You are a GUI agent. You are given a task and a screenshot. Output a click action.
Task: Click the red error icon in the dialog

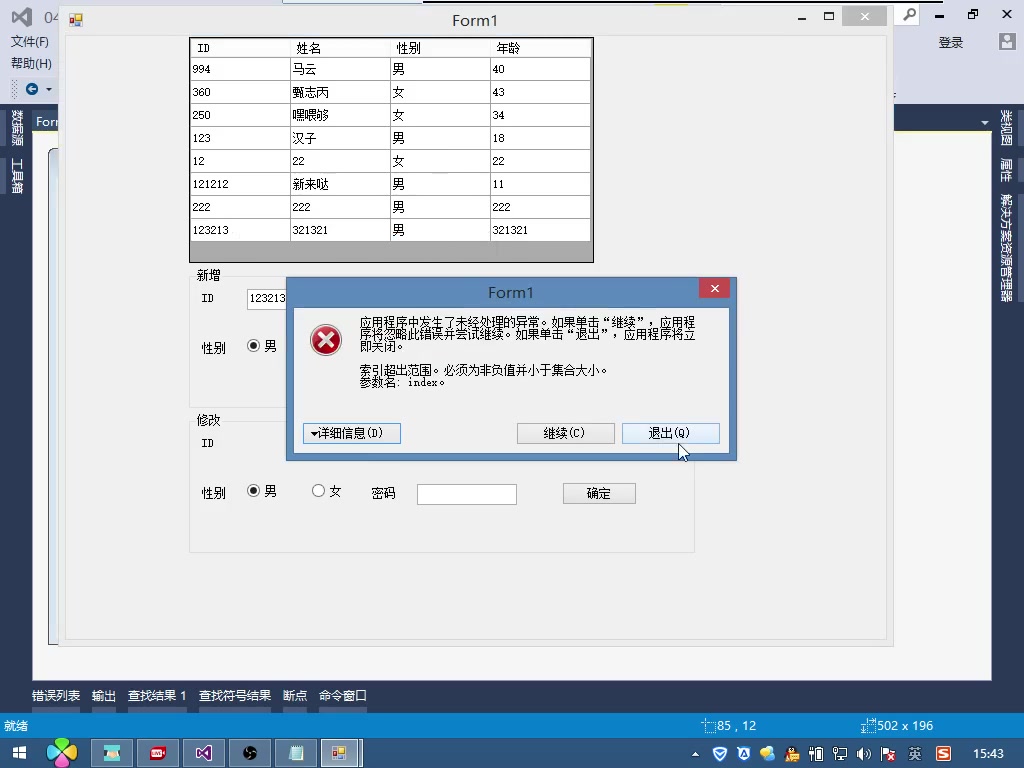pyautogui.click(x=325, y=340)
